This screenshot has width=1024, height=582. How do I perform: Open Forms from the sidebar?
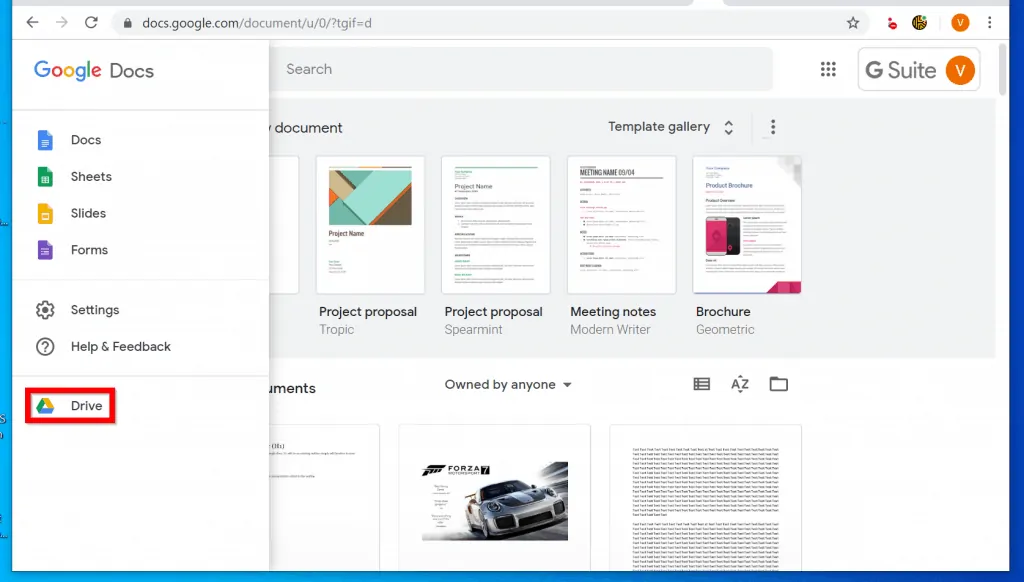[x=89, y=250]
